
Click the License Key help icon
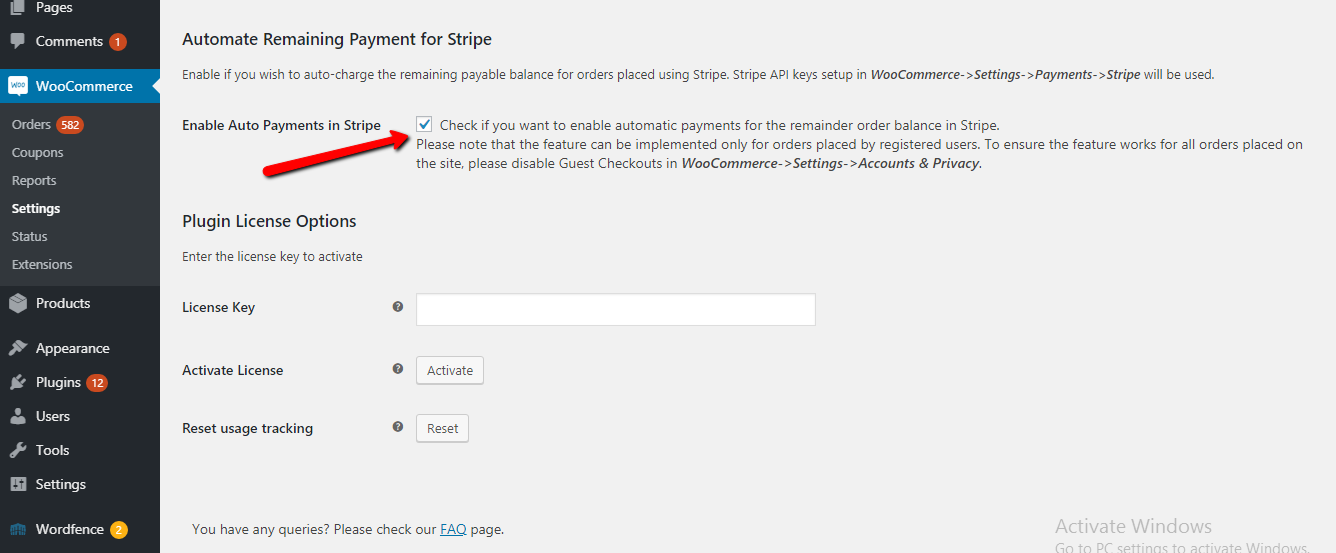(398, 307)
